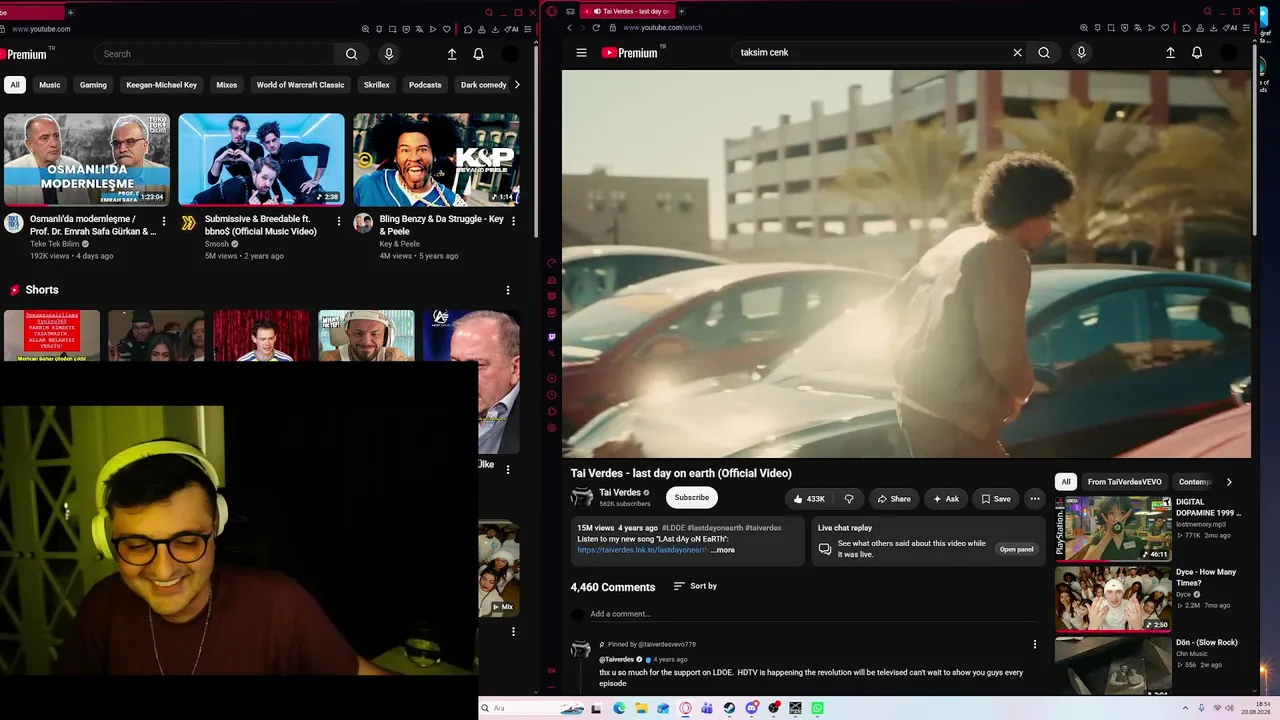
Task: Select the Music chip in the left window
Action: click(x=50, y=85)
